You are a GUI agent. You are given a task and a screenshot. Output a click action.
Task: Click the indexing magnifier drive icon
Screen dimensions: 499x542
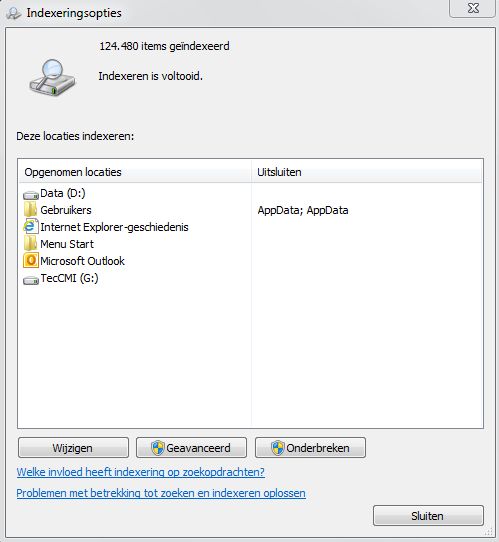[52, 78]
